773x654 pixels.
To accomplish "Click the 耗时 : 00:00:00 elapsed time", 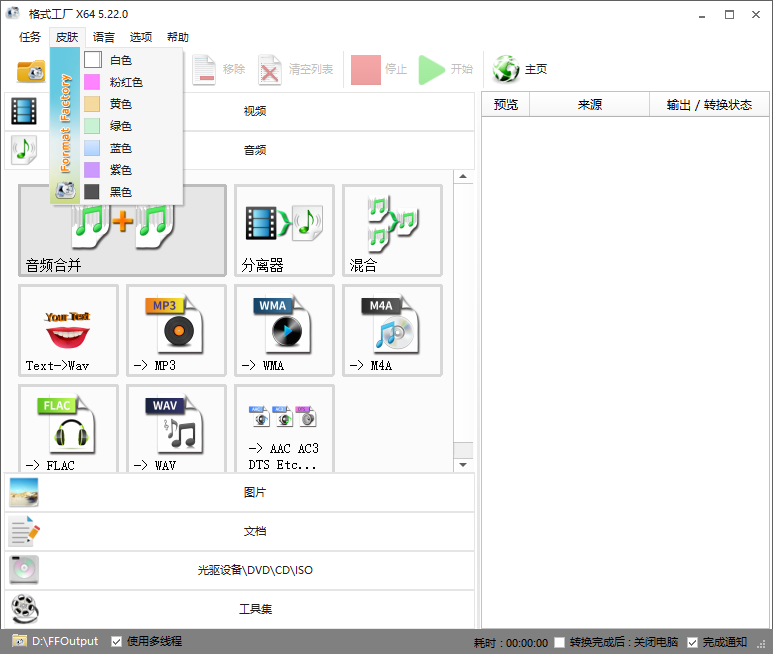I will [511, 643].
